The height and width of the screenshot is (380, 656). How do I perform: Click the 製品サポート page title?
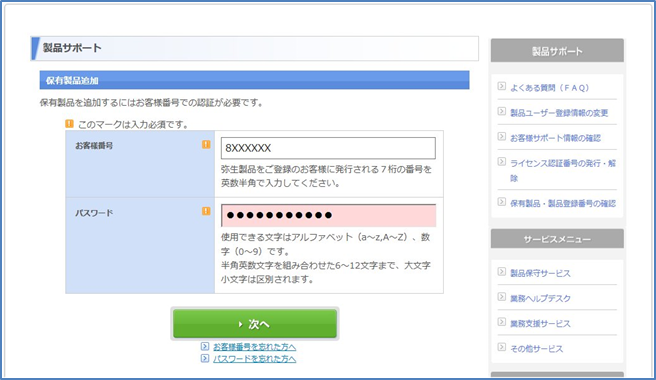[x=72, y=48]
